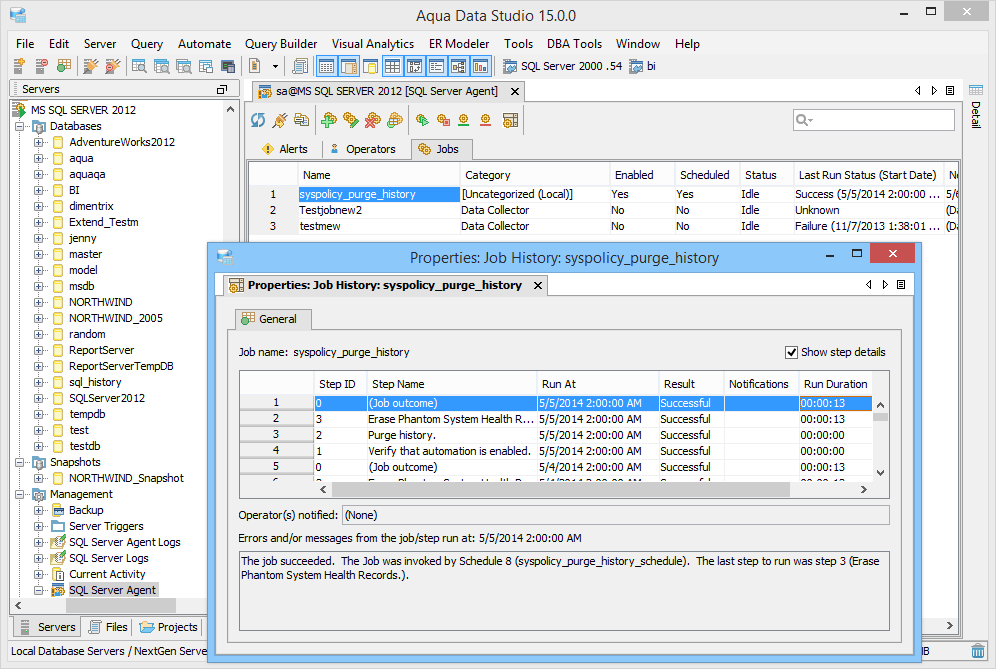
Task: Open the DBA Tools menu
Action: point(574,44)
